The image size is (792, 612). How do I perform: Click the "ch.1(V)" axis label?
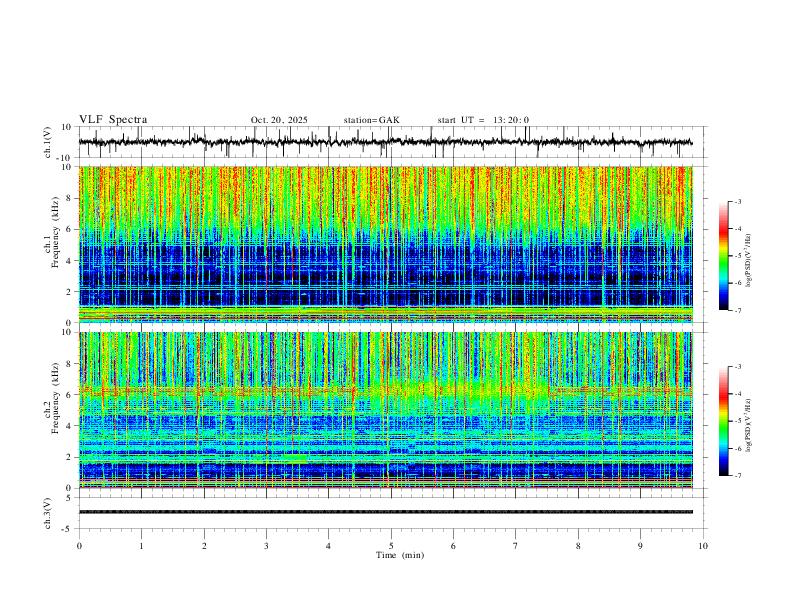tap(48, 142)
